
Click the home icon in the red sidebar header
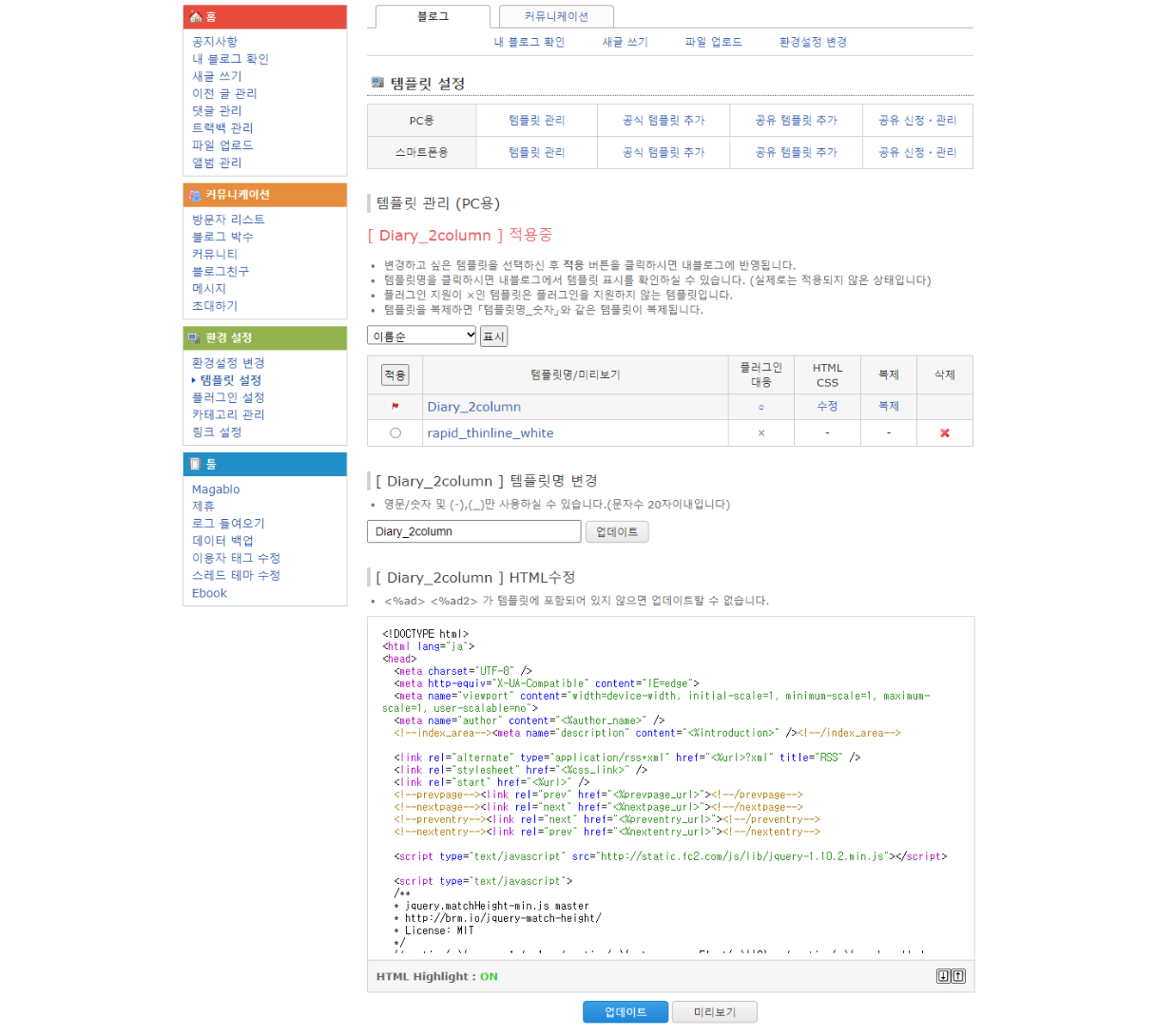(x=195, y=17)
